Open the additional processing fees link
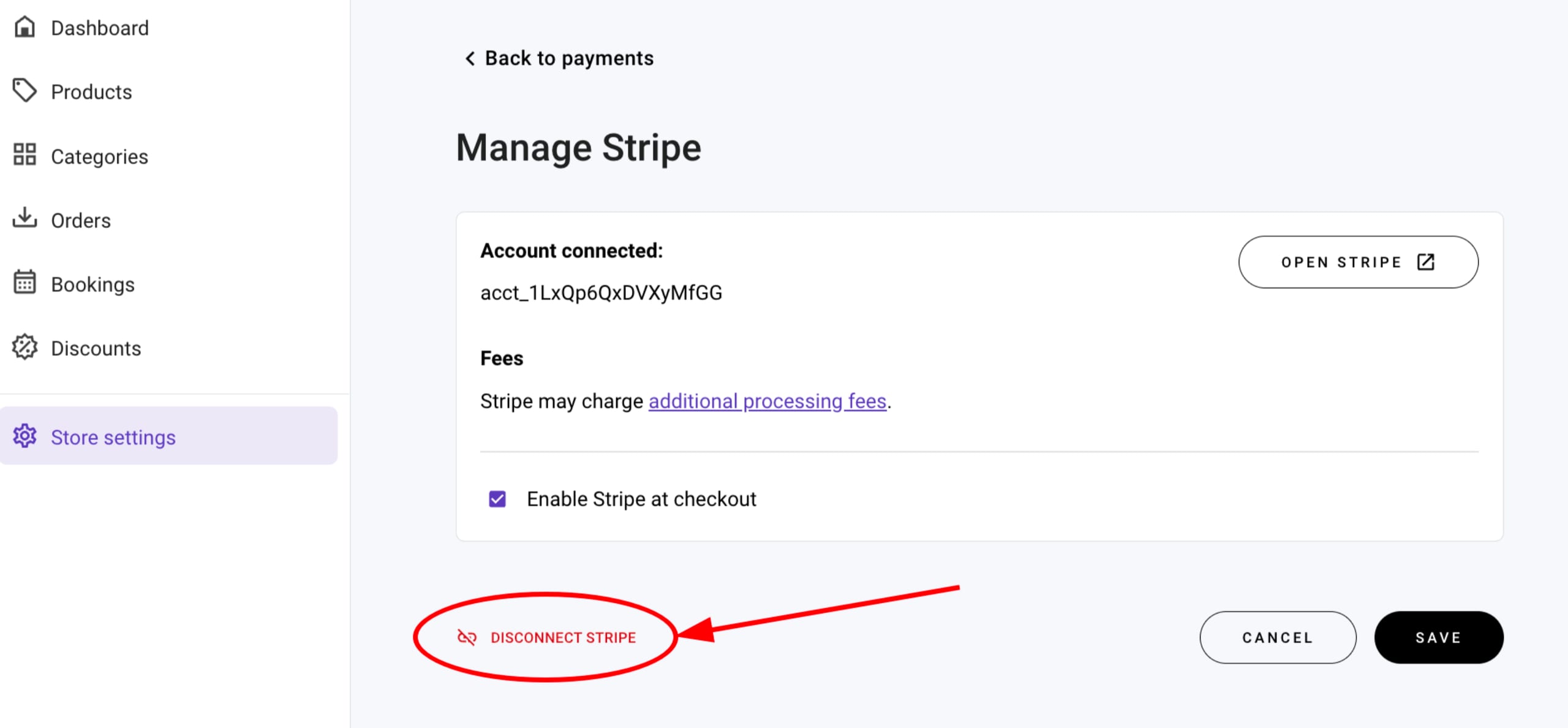 click(x=768, y=401)
